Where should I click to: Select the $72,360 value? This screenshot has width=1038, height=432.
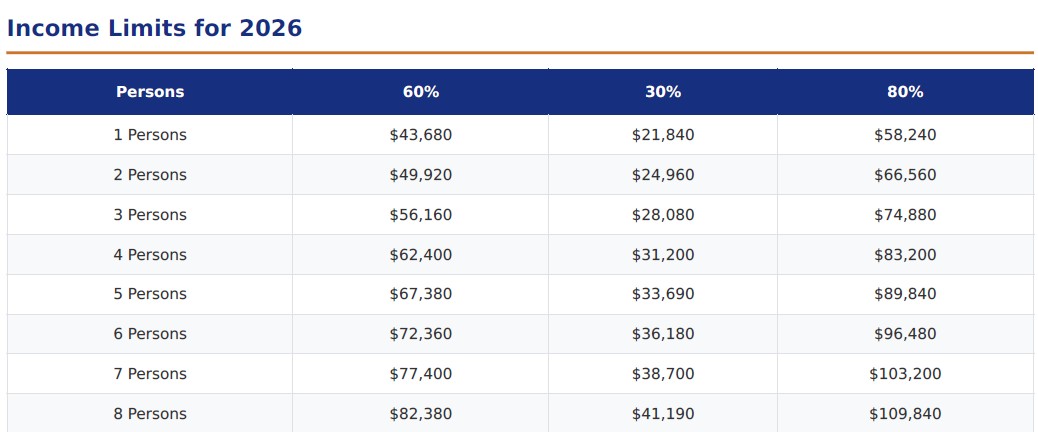coord(420,334)
